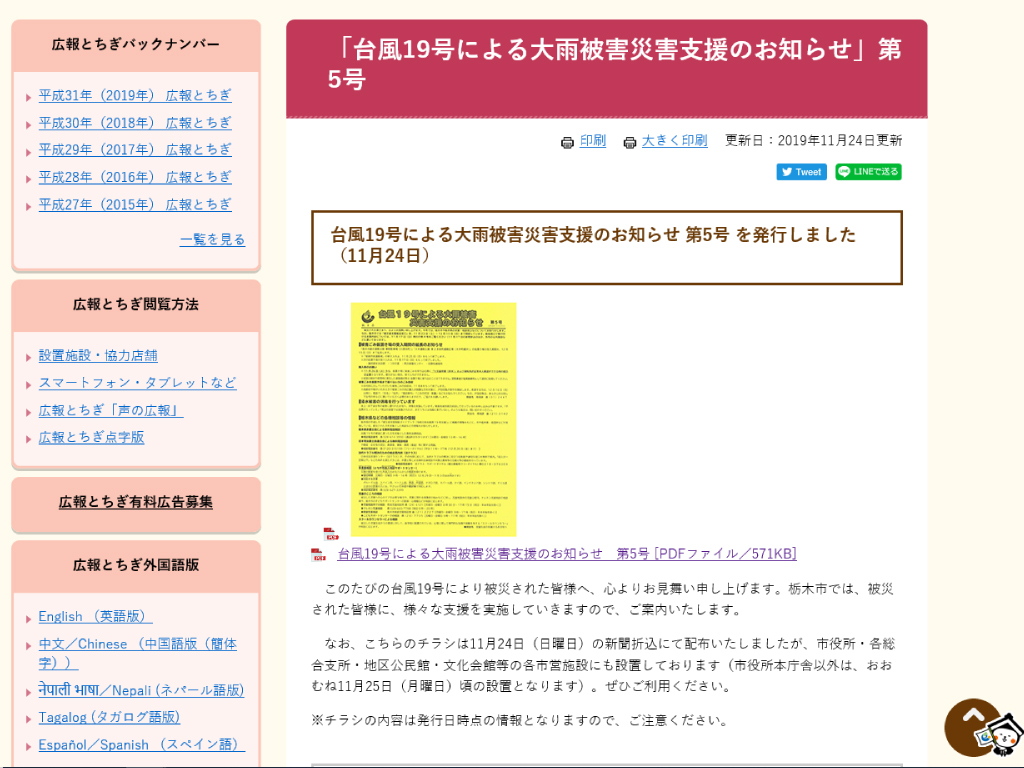Click the PDF icon beside the flyer link
1024x768 pixels.
coord(319,555)
